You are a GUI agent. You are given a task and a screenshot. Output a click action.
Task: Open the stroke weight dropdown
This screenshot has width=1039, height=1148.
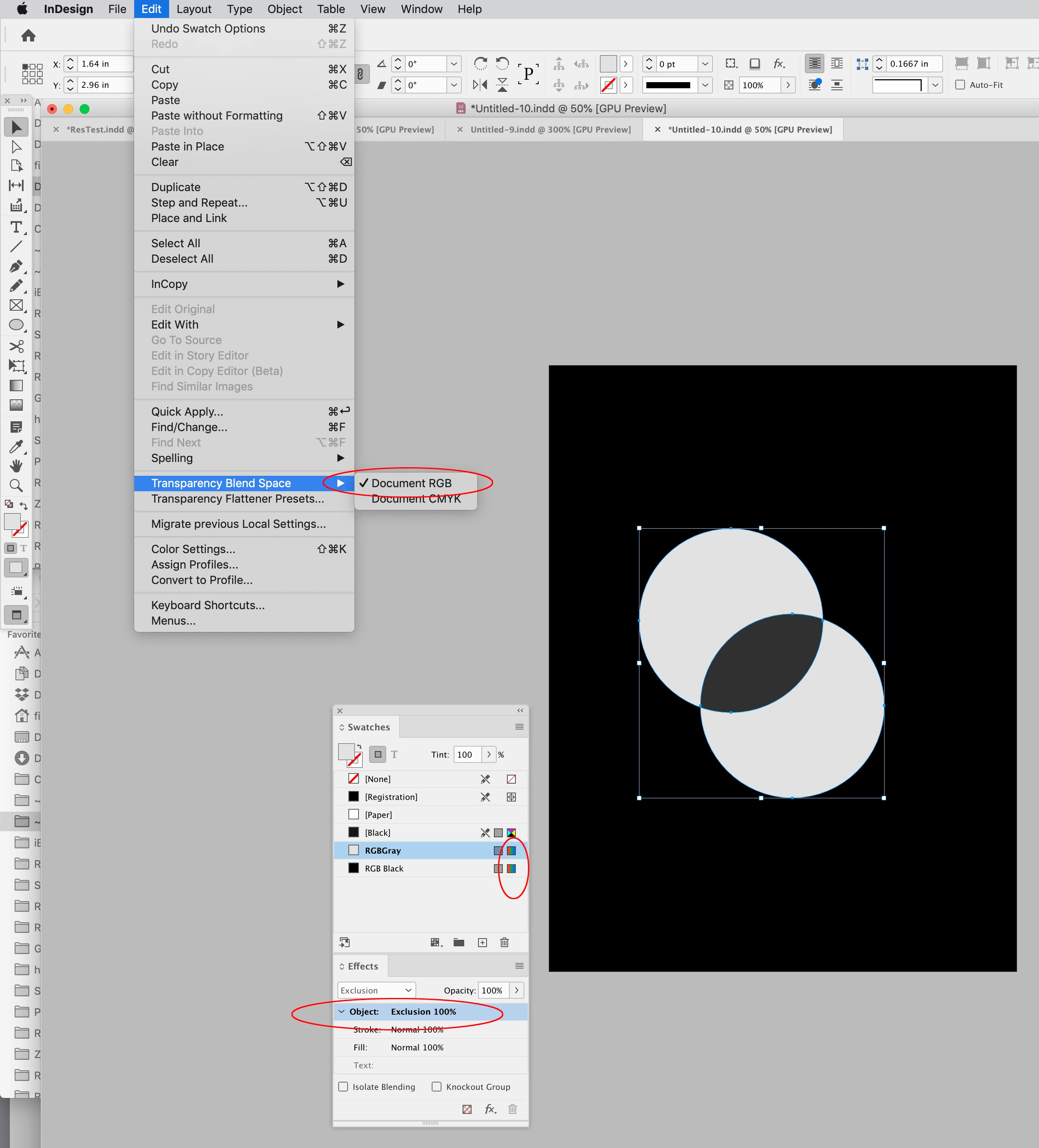pyautogui.click(x=705, y=64)
